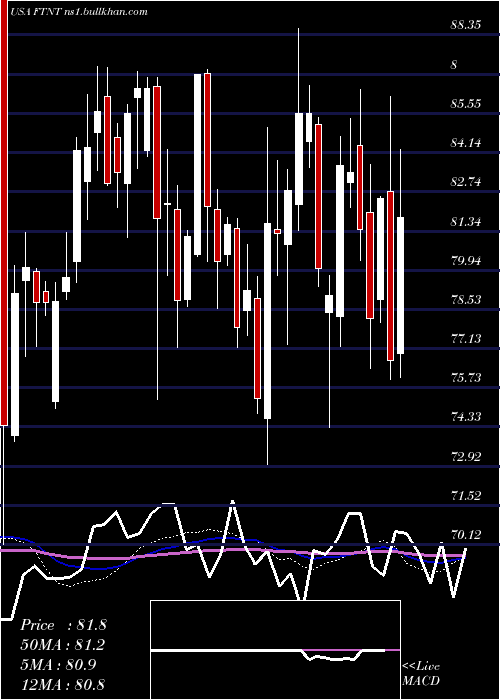The height and width of the screenshot is (700, 500).
Task: Select the 79.94 price axis label
Action: 466,260
